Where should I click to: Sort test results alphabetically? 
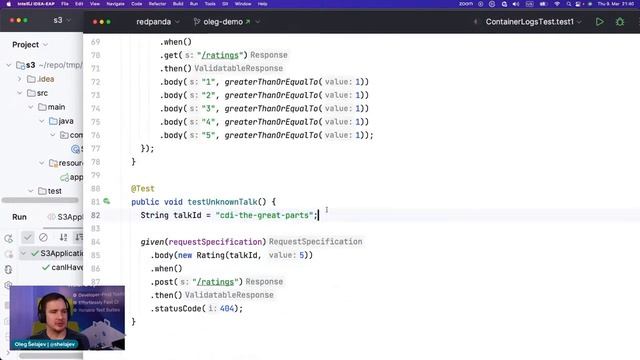(x=63, y=237)
